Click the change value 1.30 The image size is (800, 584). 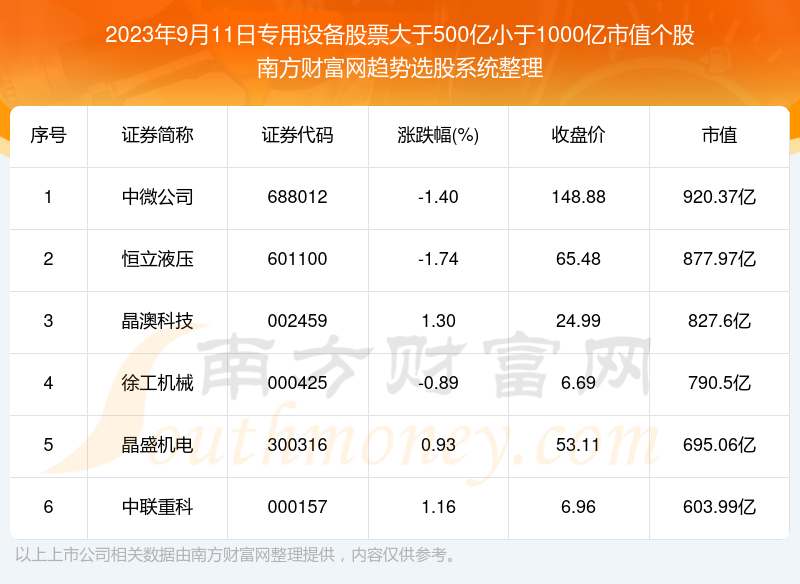point(438,321)
